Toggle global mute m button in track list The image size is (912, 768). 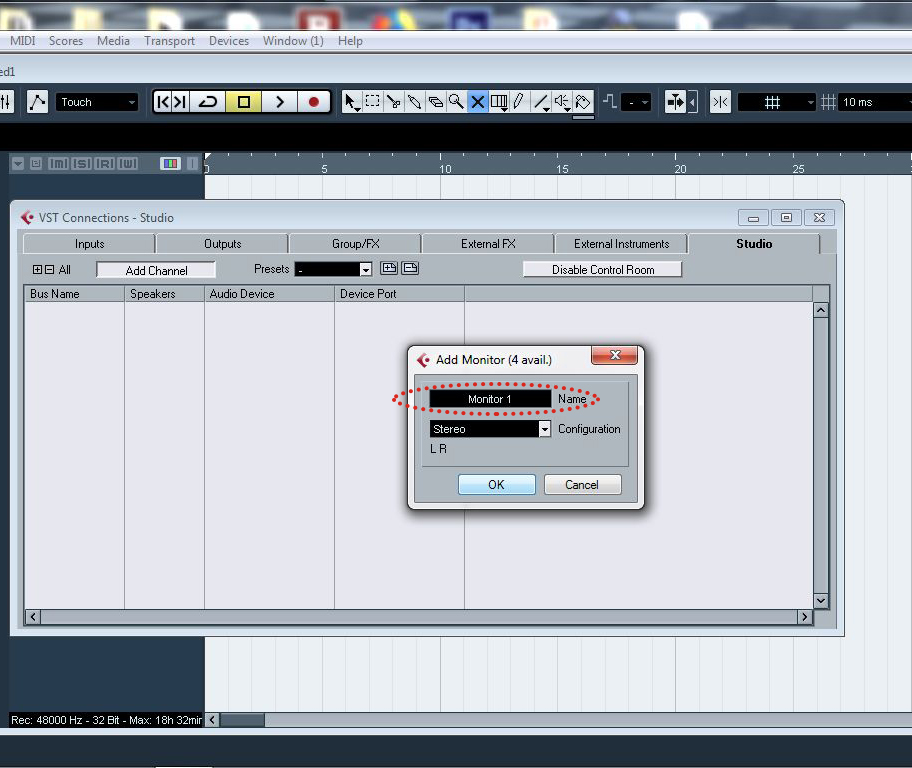[x=58, y=164]
